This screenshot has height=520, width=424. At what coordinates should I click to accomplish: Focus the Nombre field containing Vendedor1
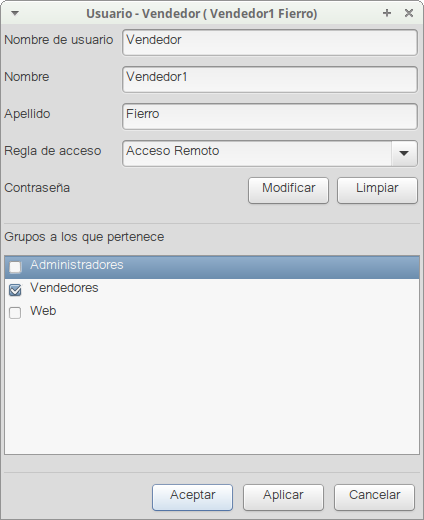tap(270, 79)
